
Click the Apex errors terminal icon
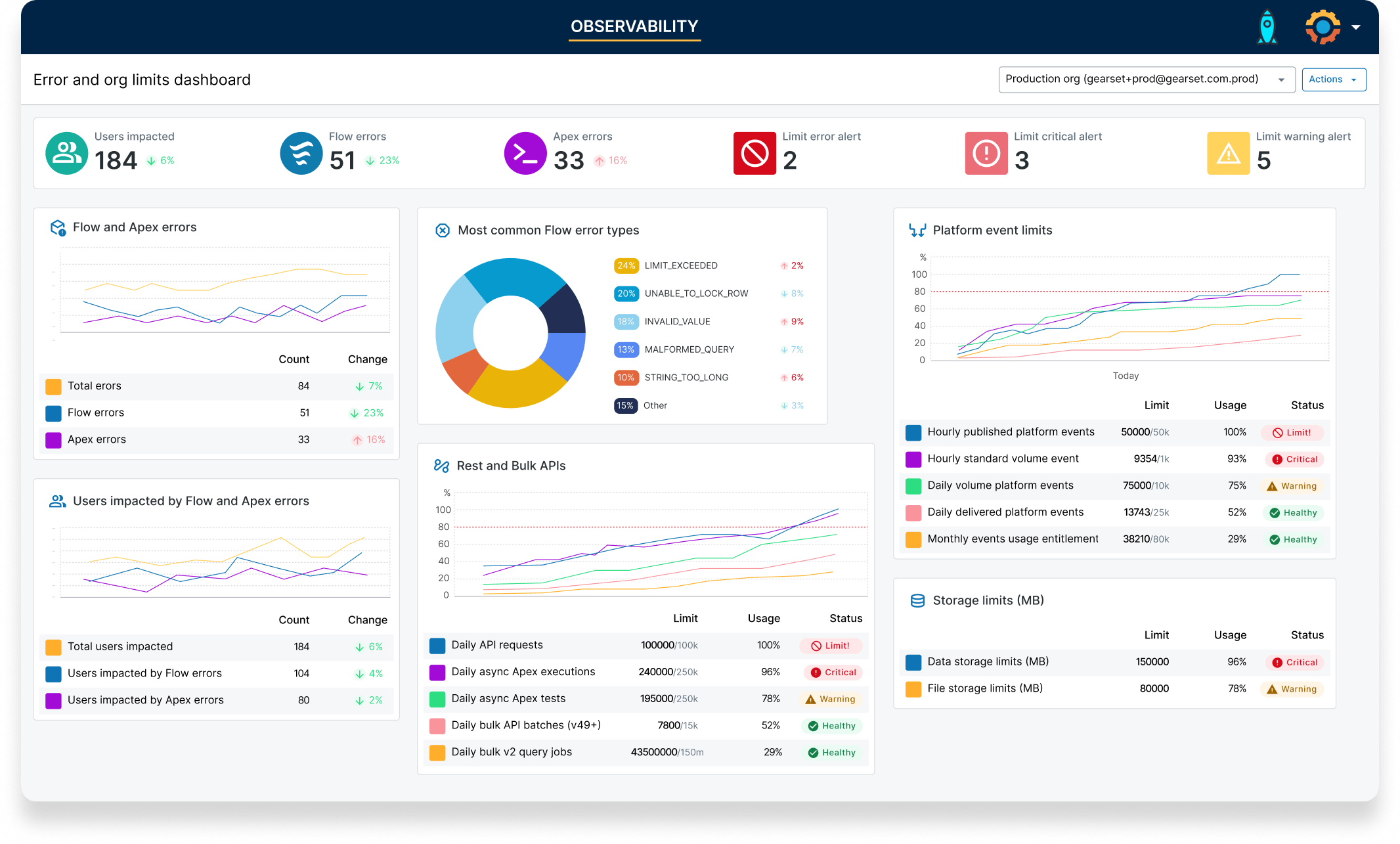525,153
